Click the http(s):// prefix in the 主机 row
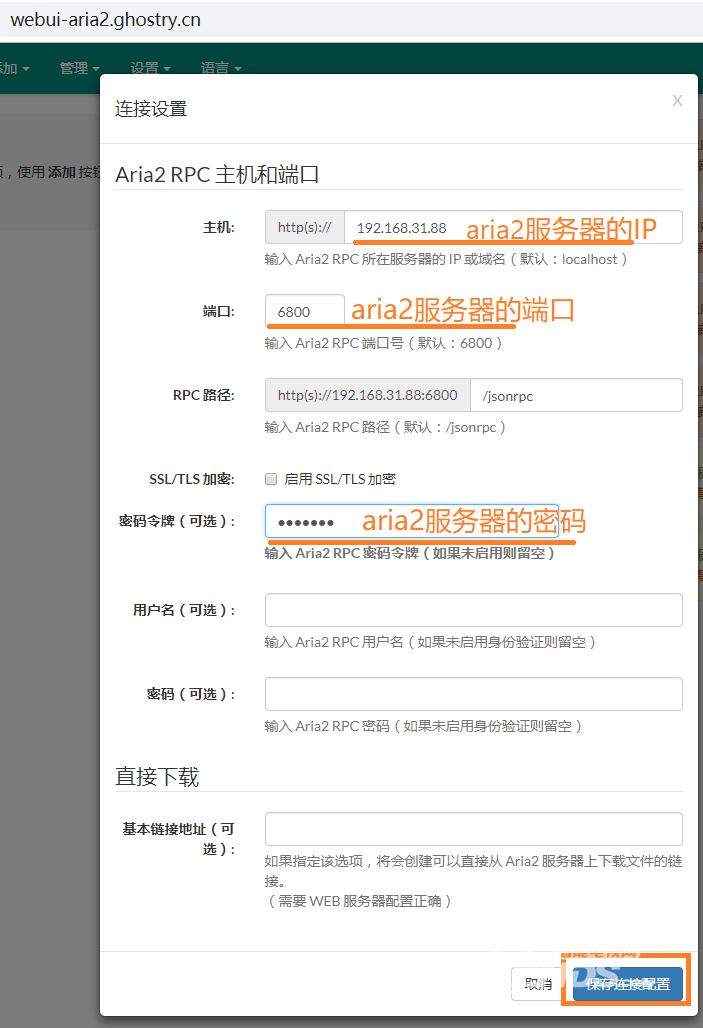The width and height of the screenshot is (703, 1028). click(305, 227)
